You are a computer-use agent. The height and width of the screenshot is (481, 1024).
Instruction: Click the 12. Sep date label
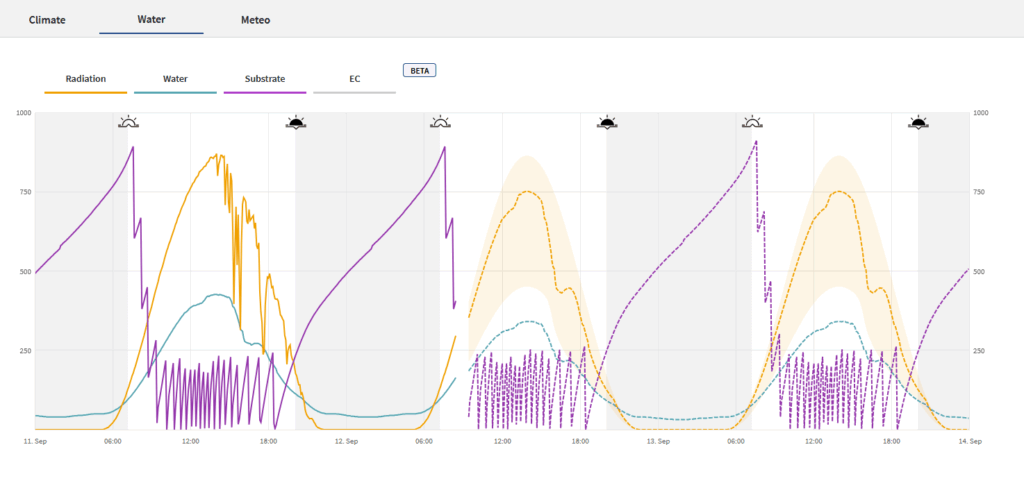coord(346,441)
